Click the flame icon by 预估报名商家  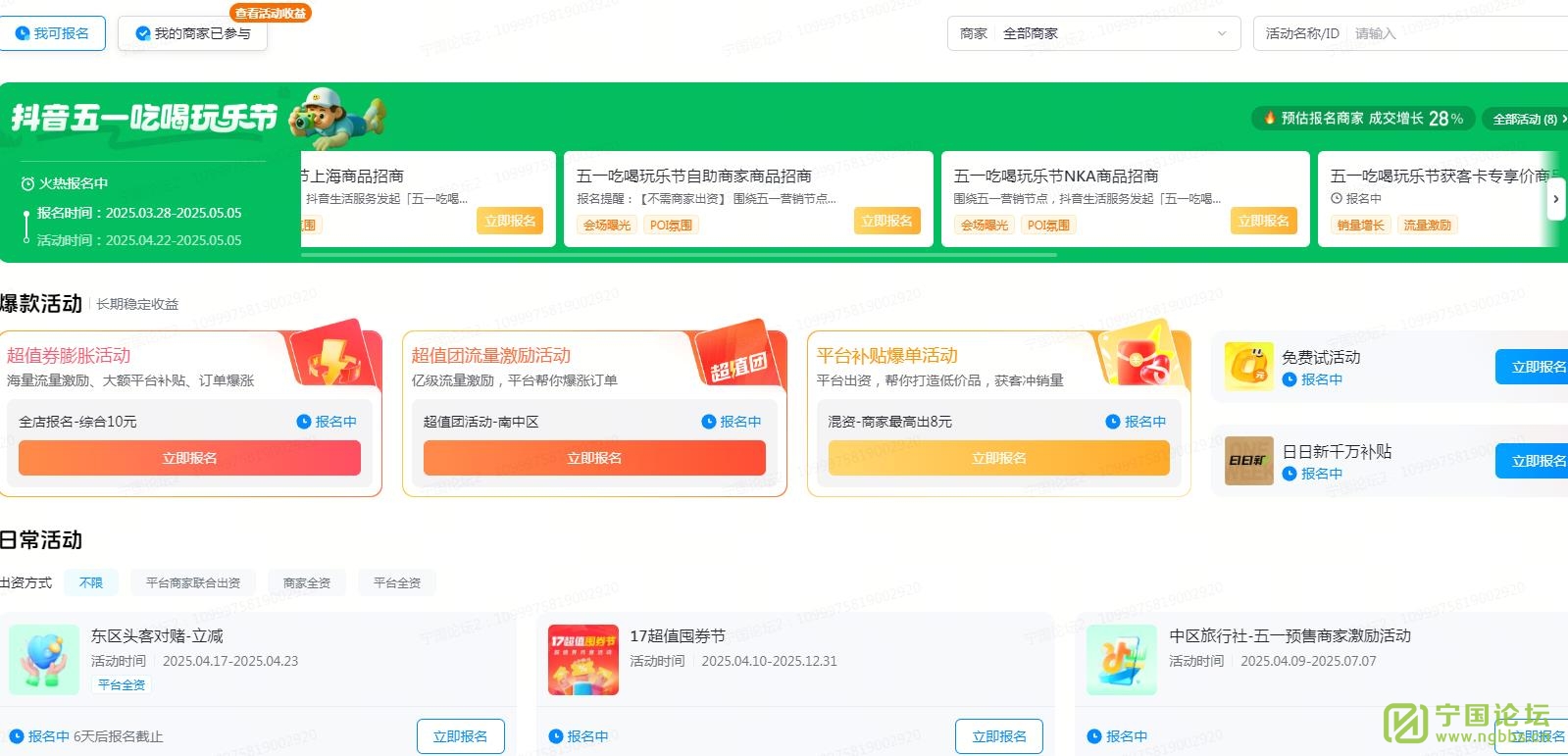coord(1269,118)
